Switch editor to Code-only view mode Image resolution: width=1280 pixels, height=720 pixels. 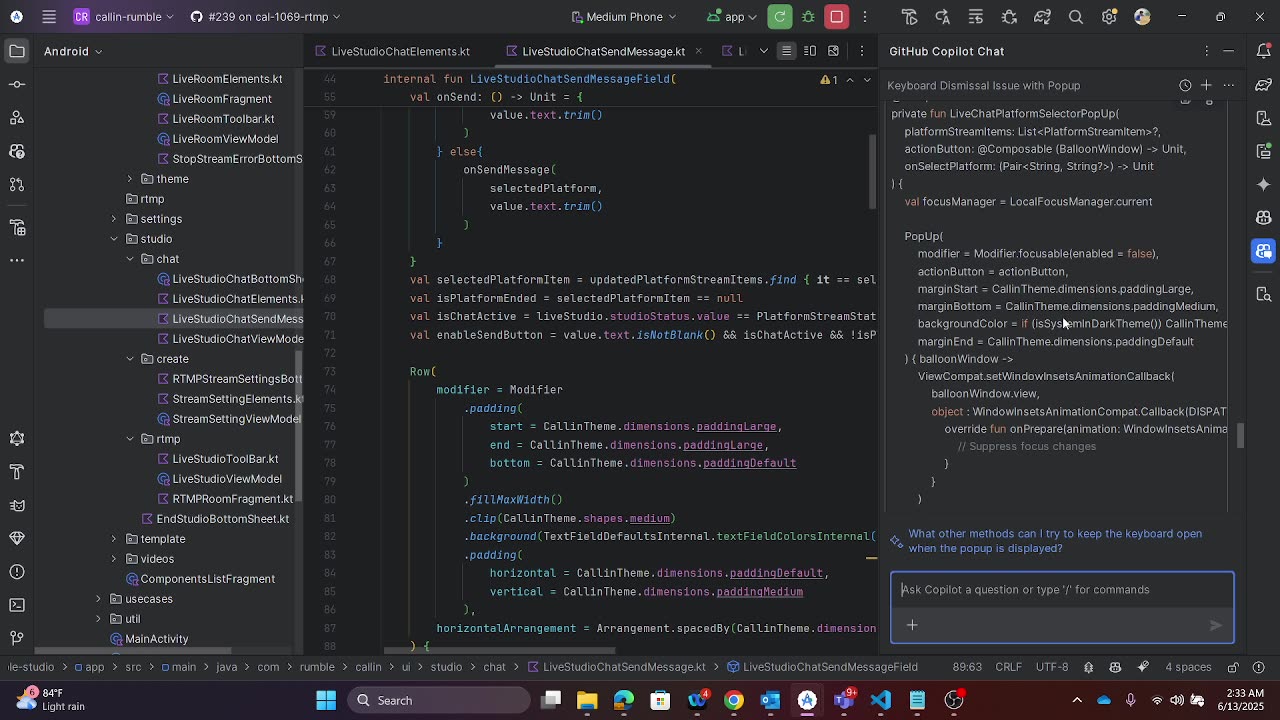tap(787, 51)
